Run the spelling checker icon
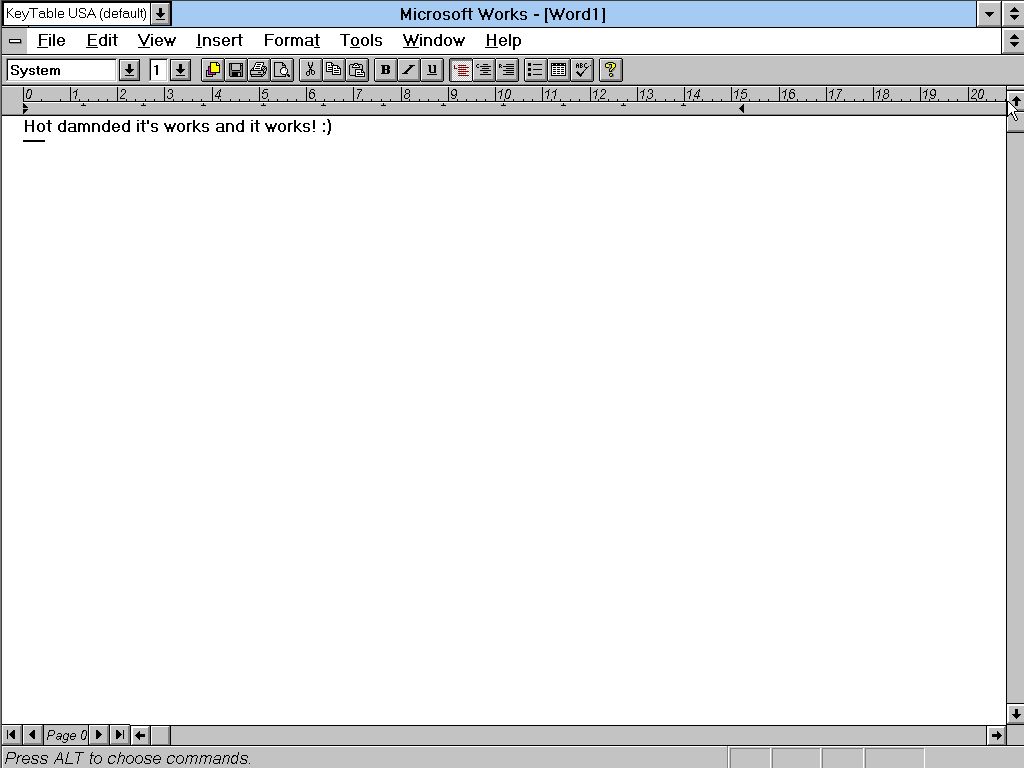1024x768 pixels. [x=582, y=70]
